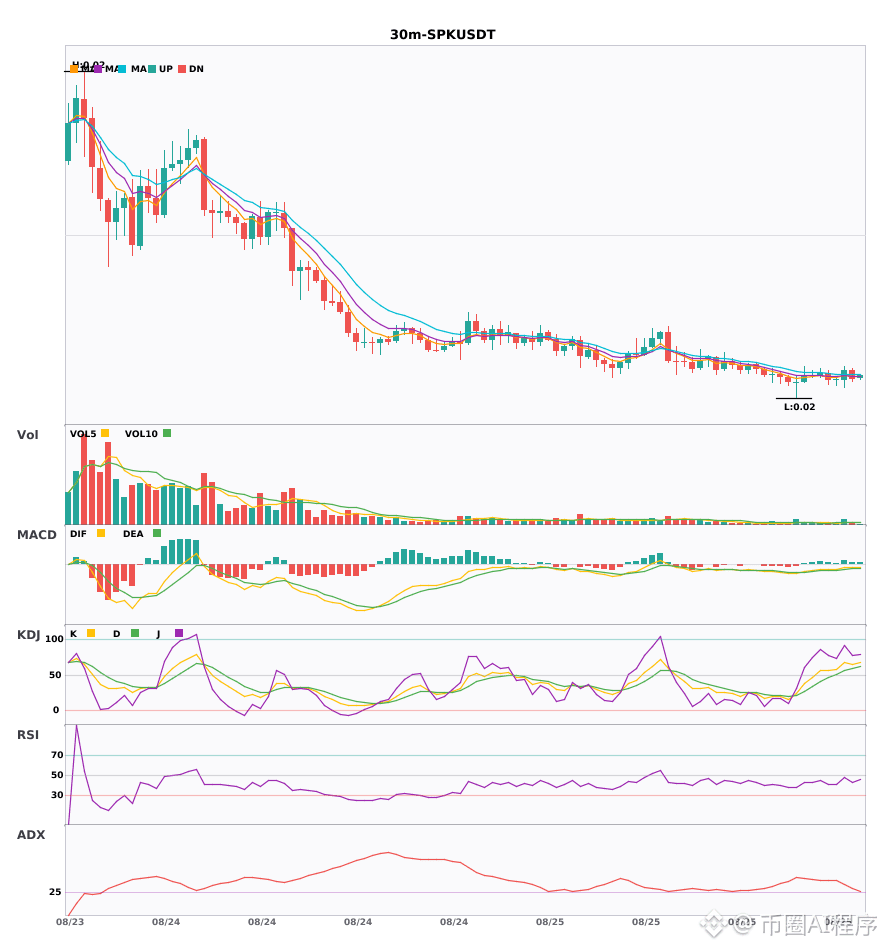Click the 100 axis label in KDJ
This screenshot has height=950, width=885.
[x=55, y=639]
